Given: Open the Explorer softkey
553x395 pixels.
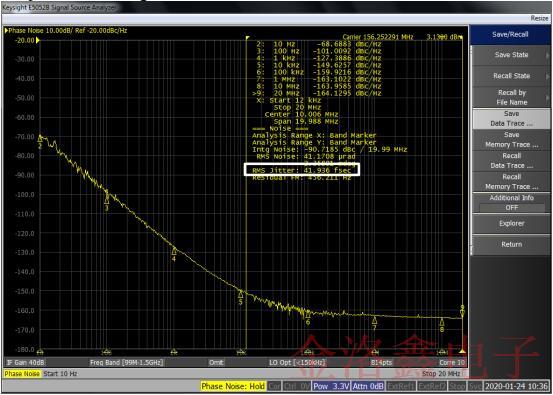Looking at the screenshot, I should coord(511,224).
